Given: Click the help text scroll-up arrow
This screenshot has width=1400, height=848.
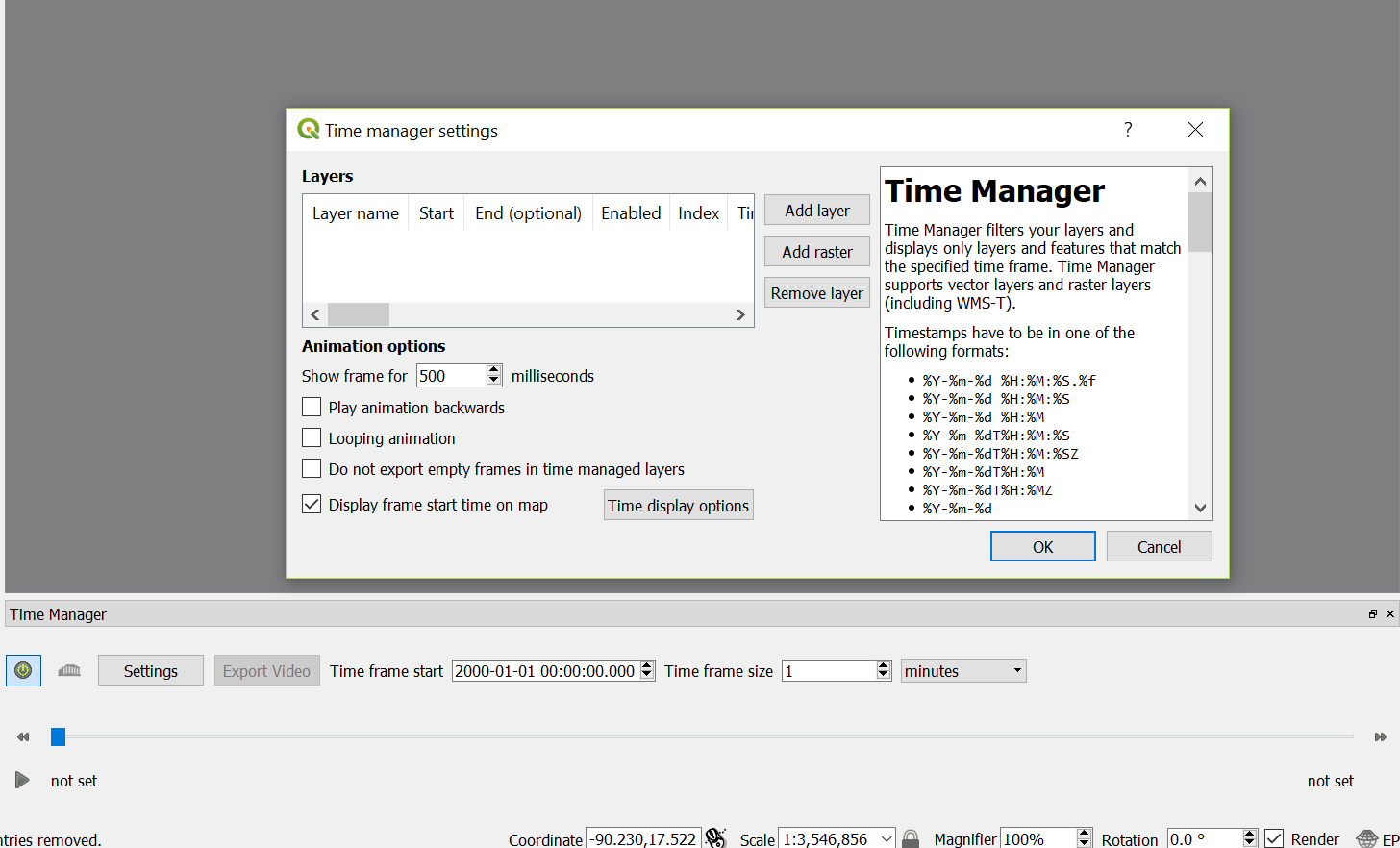Looking at the screenshot, I should click(1200, 181).
